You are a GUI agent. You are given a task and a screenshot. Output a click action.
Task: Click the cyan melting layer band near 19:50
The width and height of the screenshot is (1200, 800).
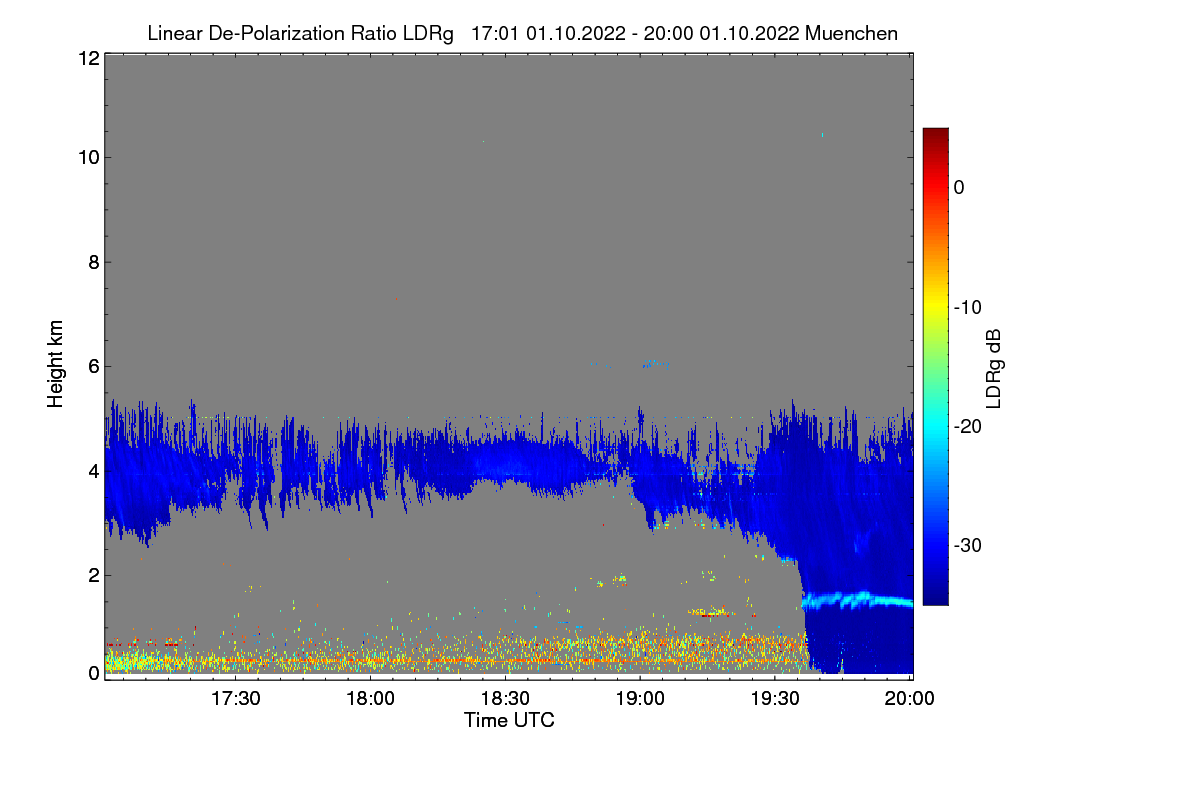860,600
